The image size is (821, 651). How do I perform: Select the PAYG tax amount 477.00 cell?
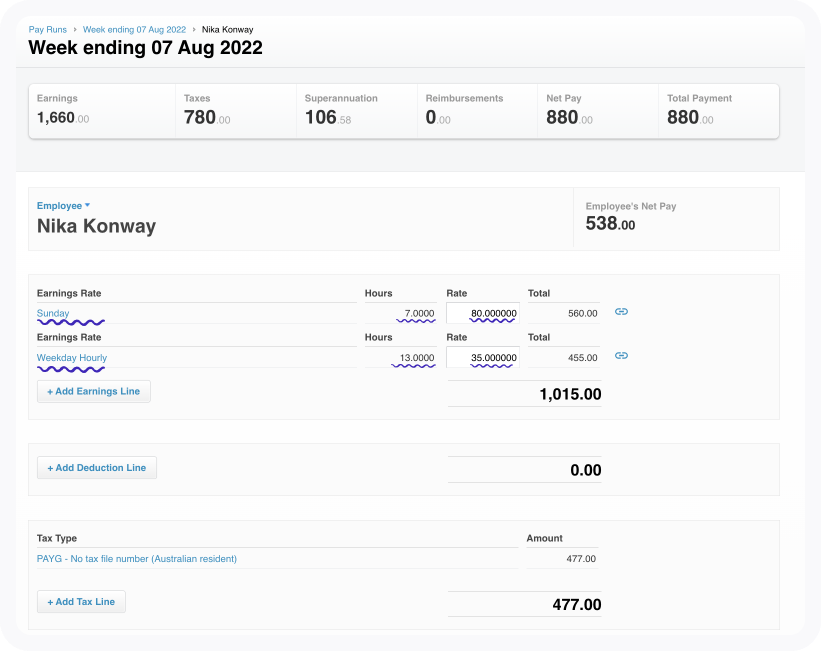pos(562,559)
